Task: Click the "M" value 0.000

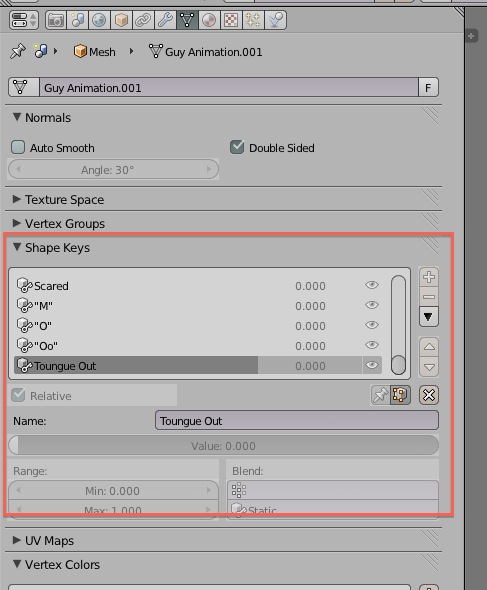Action: point(310,306)
